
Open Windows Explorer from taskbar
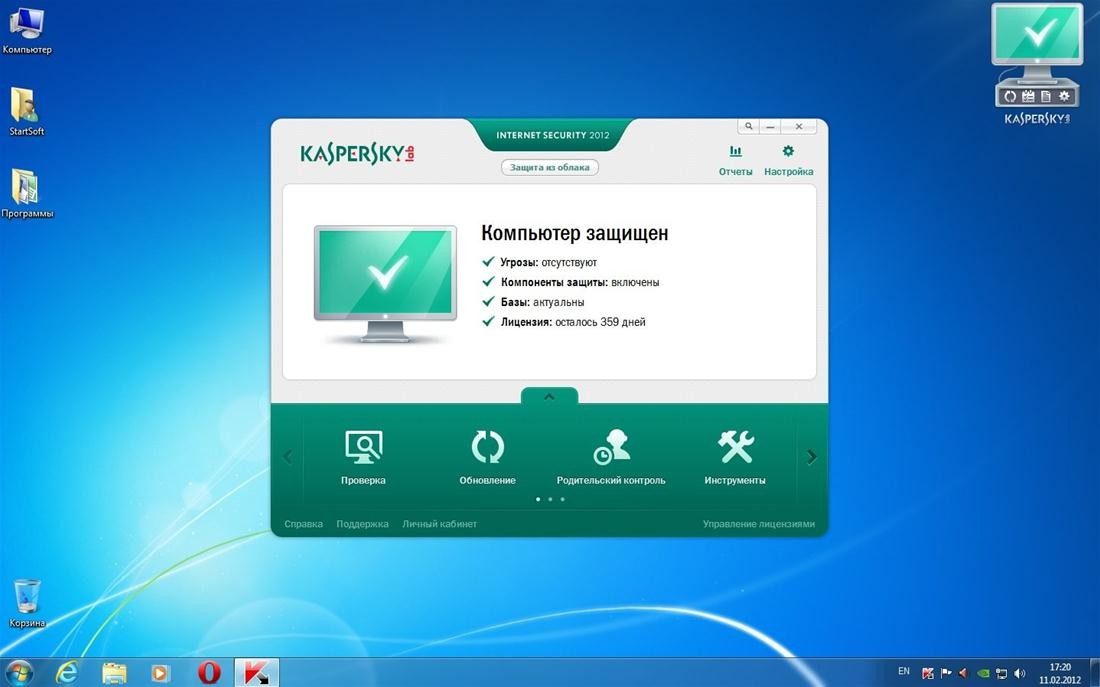coord(114,673)
